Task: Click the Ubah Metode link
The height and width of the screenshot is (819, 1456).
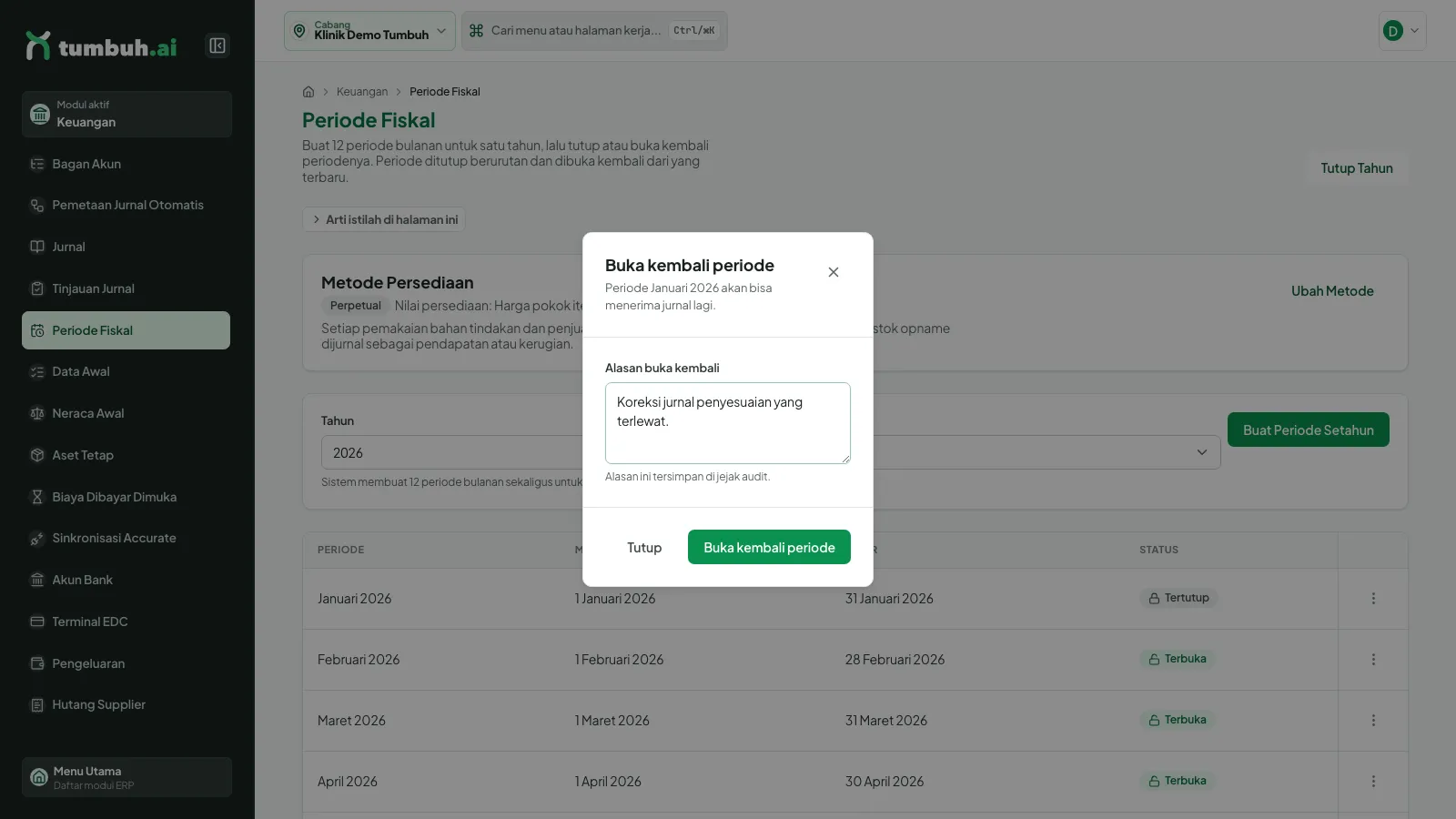Action: [x=1332, y=291]
